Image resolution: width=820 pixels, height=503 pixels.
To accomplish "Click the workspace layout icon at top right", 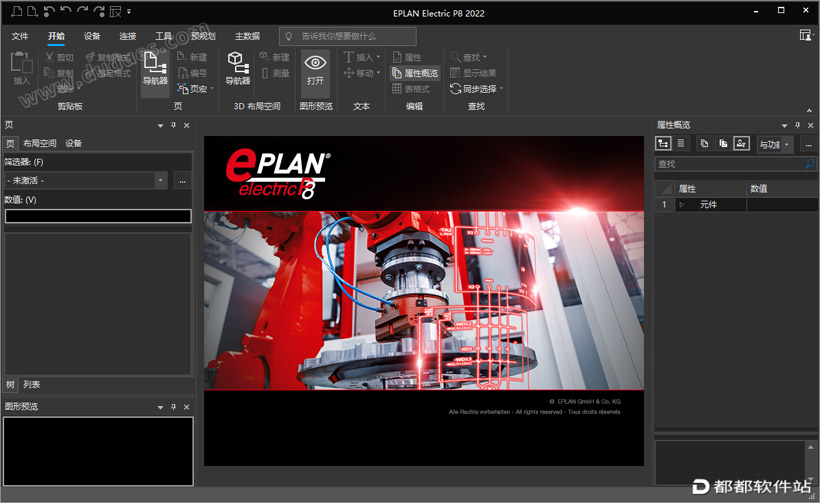I will [x=806, y=35].
